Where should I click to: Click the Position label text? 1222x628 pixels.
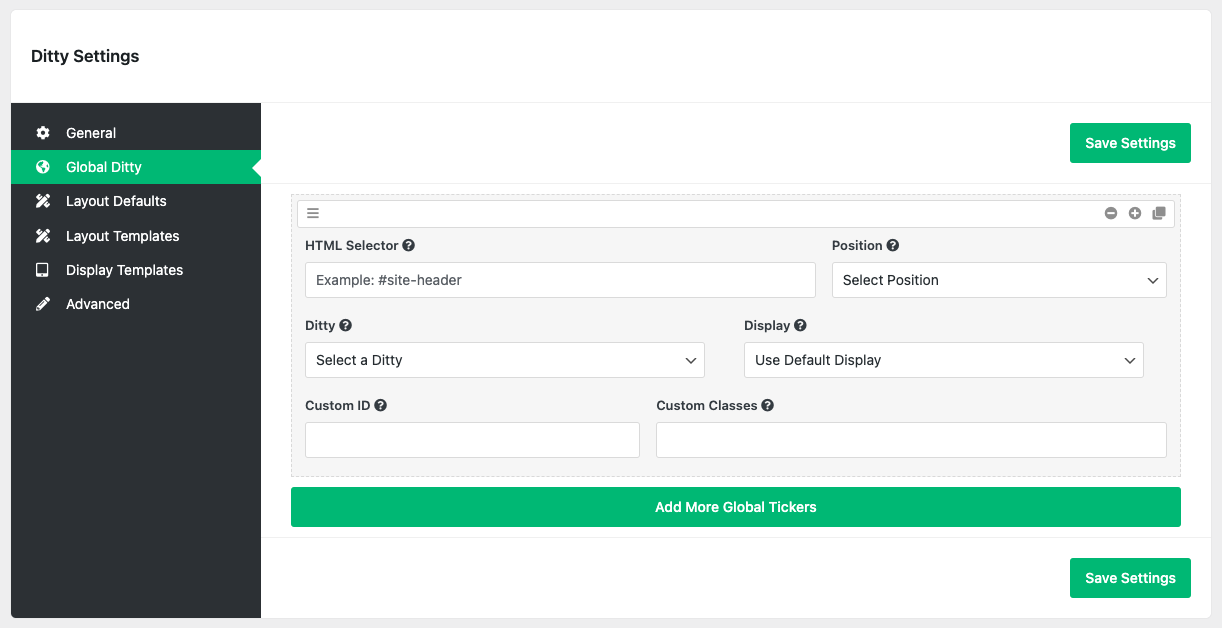857,245
